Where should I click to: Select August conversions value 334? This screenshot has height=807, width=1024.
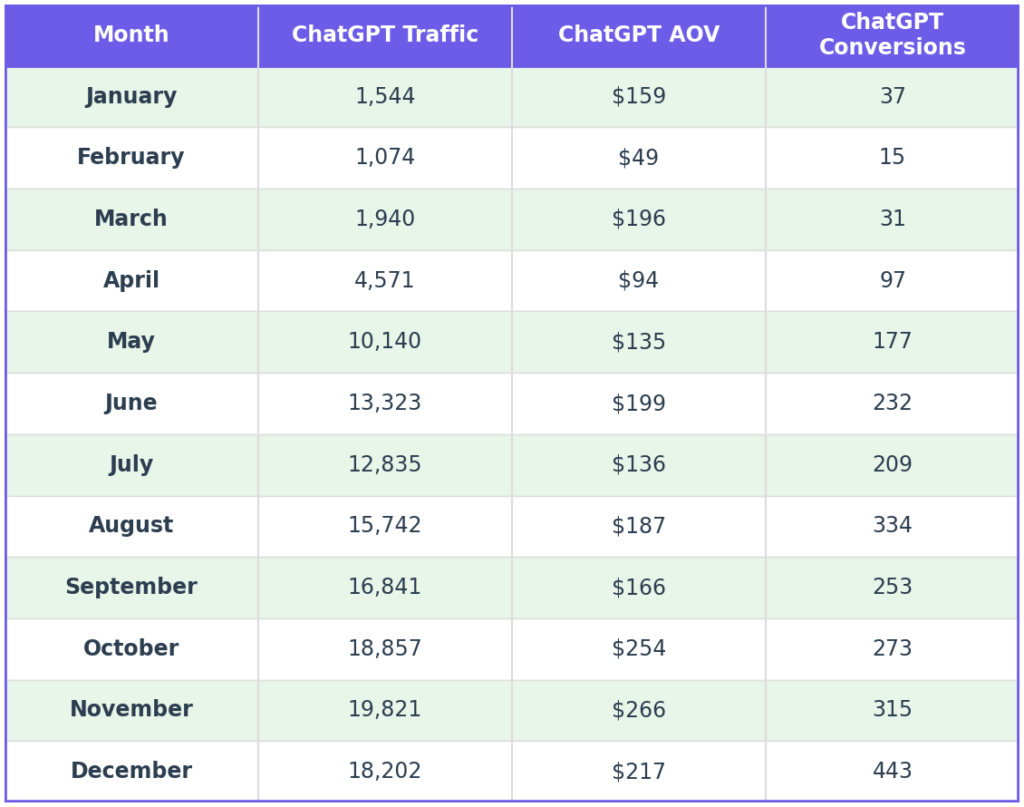[x=892, y=526]
